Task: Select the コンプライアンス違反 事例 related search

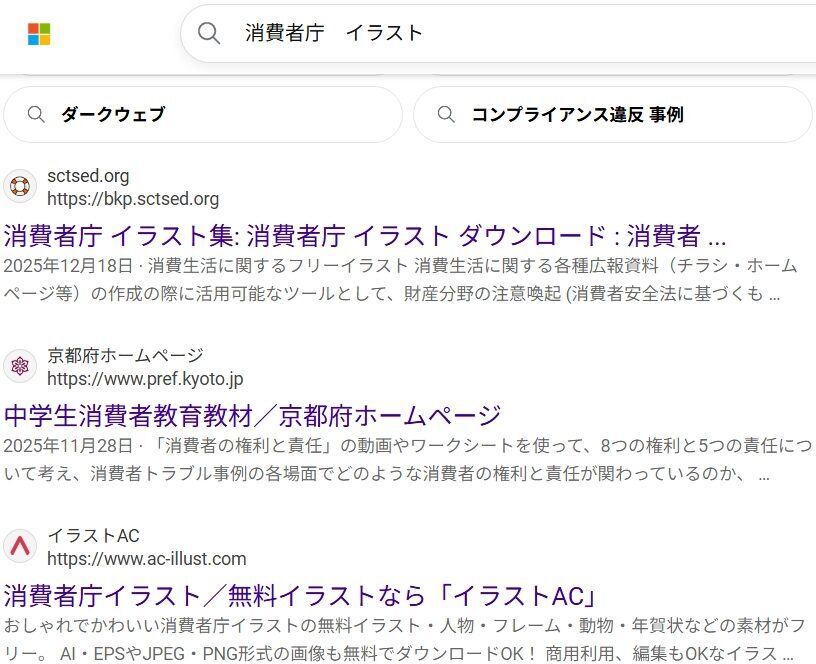Action: pyautogui.click(x=613, y=114)
